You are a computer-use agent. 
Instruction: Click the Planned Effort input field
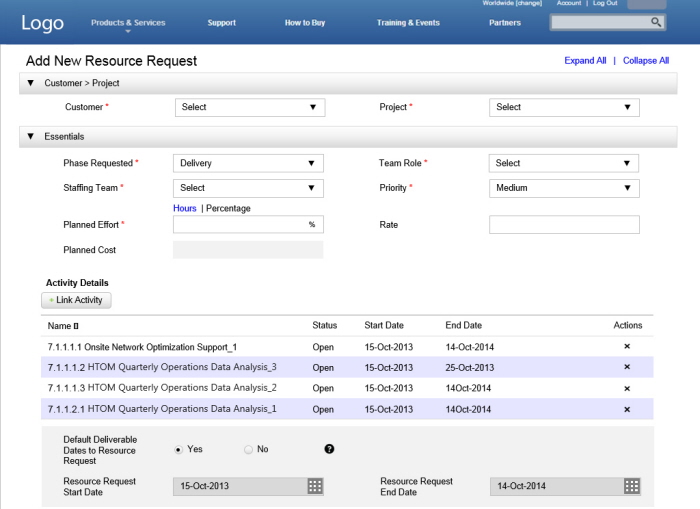(x=248, y=225)
